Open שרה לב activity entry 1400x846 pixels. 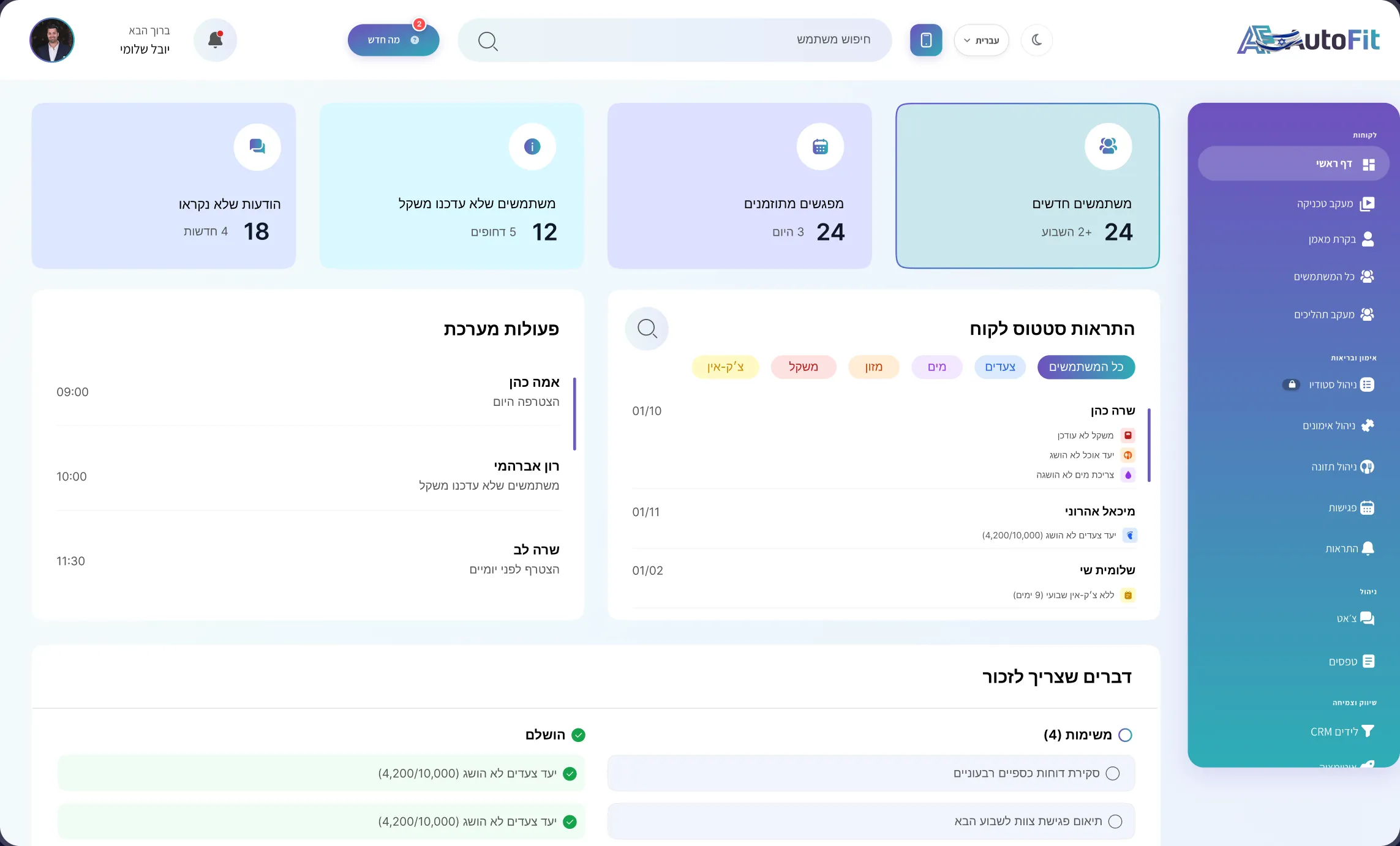click(309, 560)
